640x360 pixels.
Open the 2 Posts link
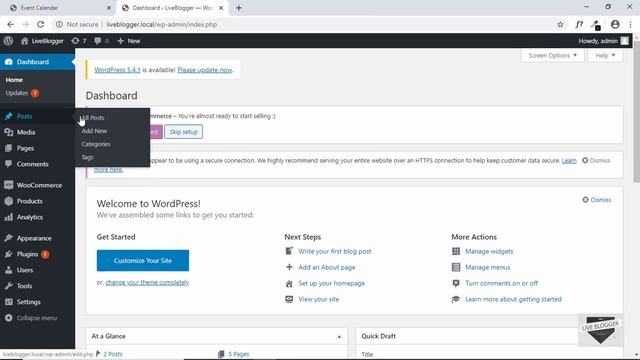[113, 354]
